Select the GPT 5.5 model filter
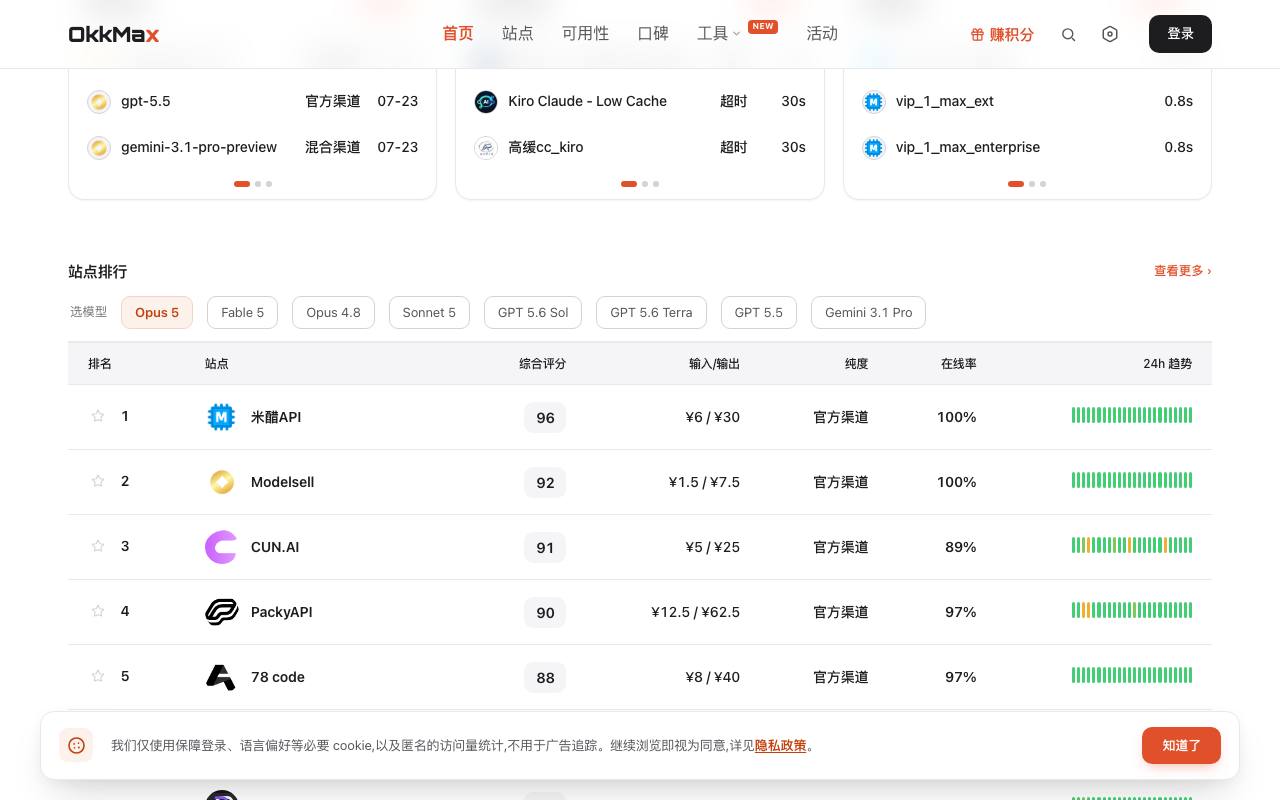The height and width of the screenshot is (800, 1280). coord(759,312)
